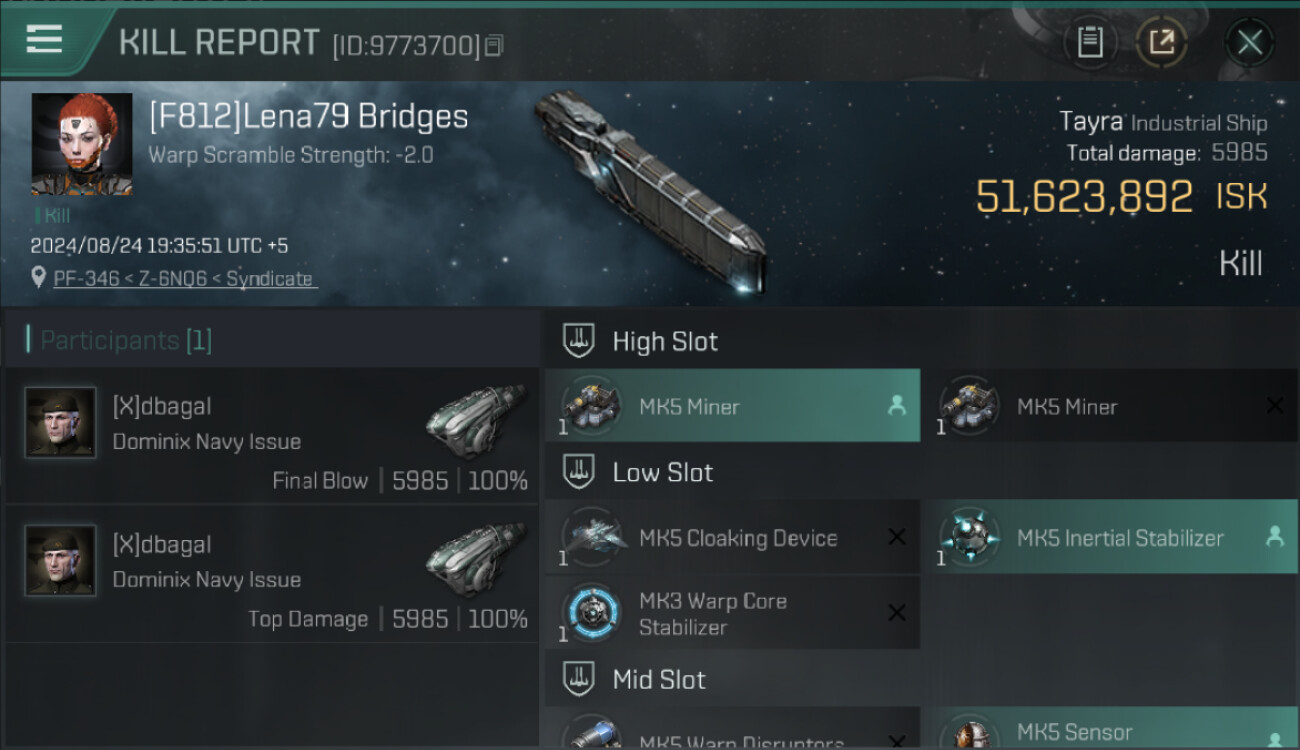
Task: Open the PF-346 location link
Action: (x=183, y=279)
